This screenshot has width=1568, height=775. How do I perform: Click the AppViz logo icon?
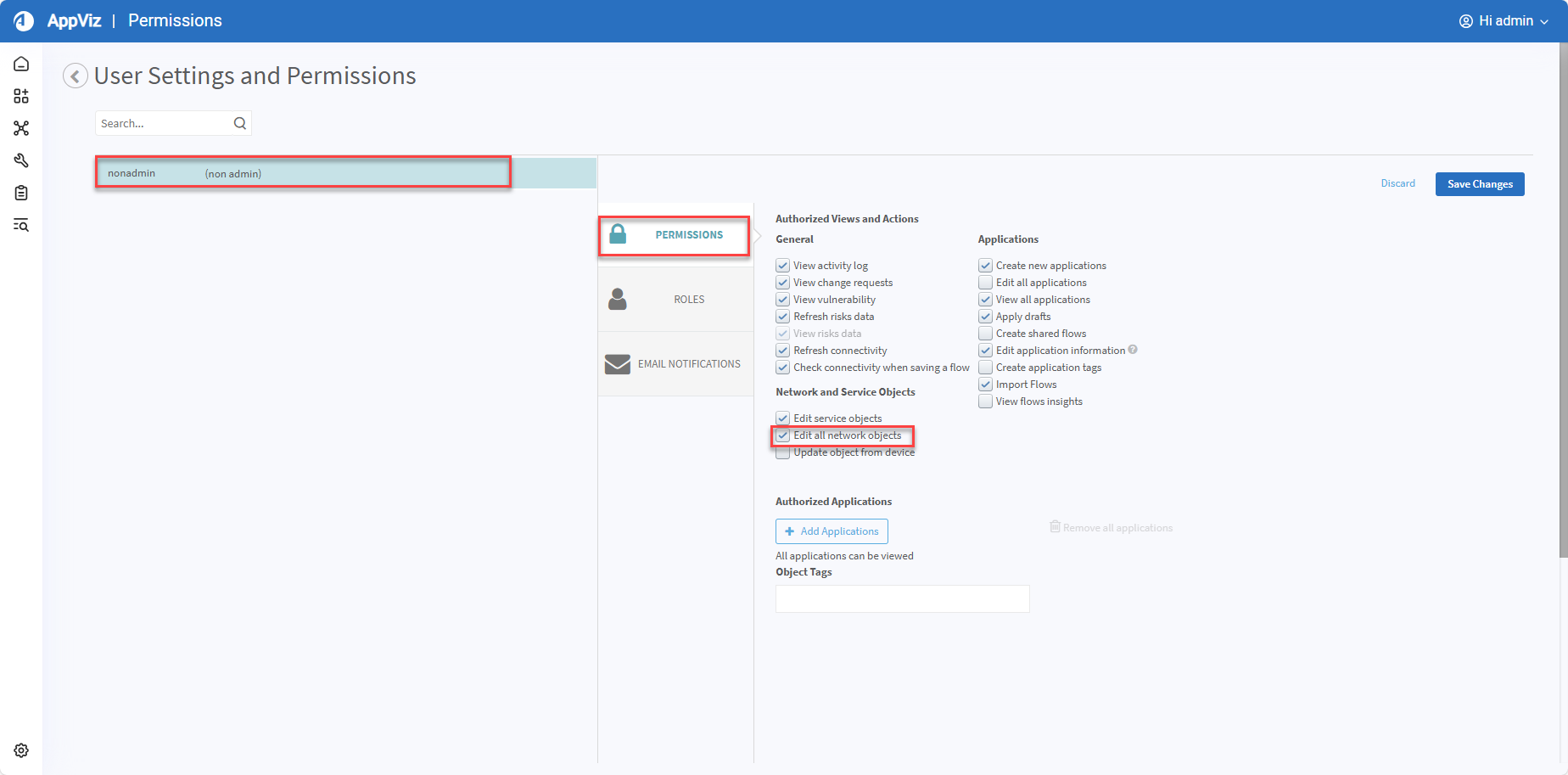click(x=24, y=21)
